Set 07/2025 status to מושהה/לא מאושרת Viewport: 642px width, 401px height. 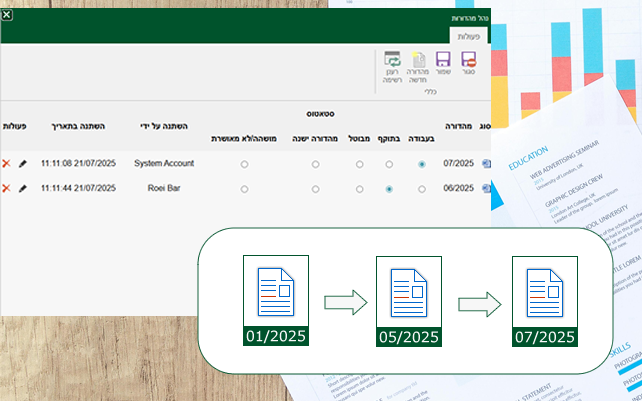[x=244, y=163]
